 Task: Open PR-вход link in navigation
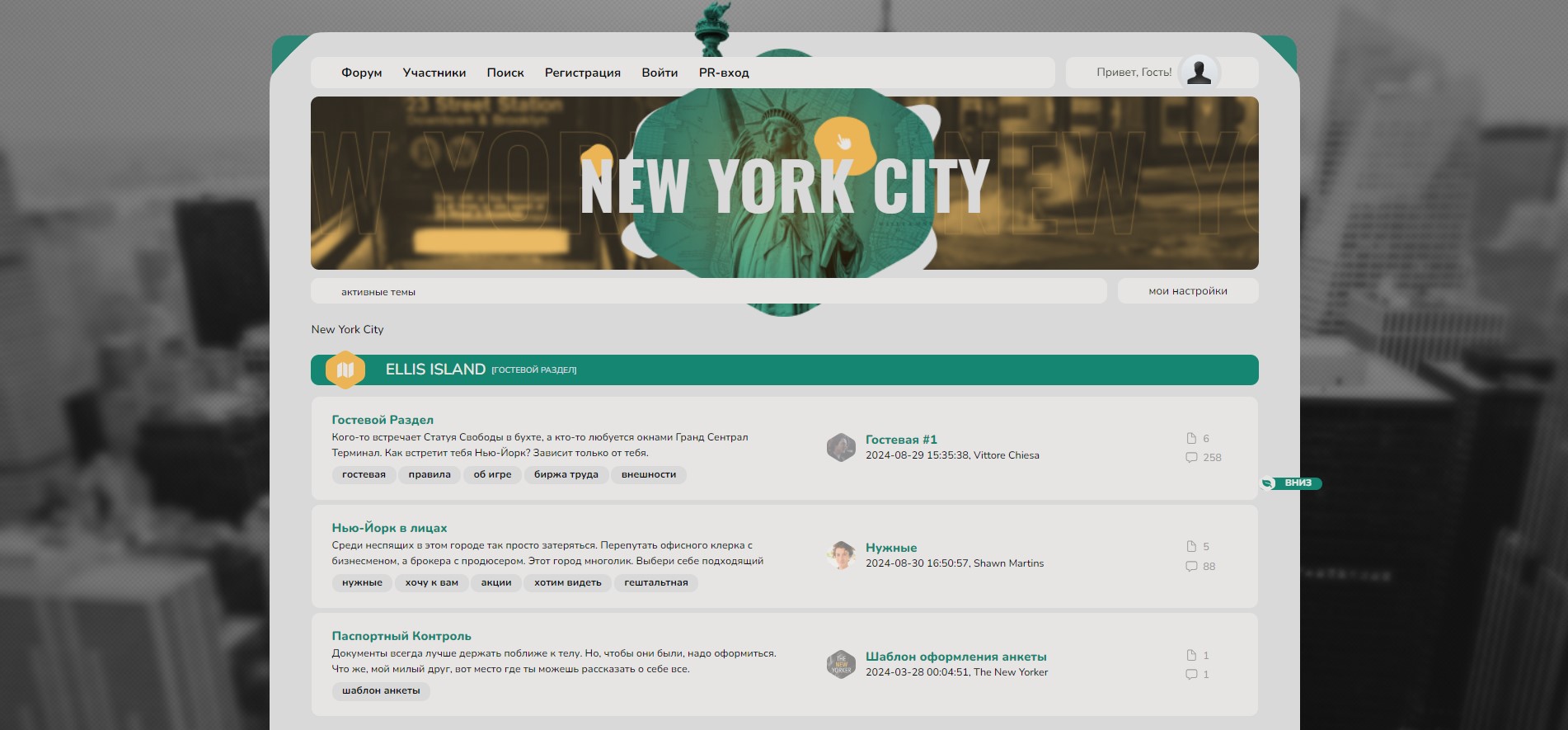(724, 73)
